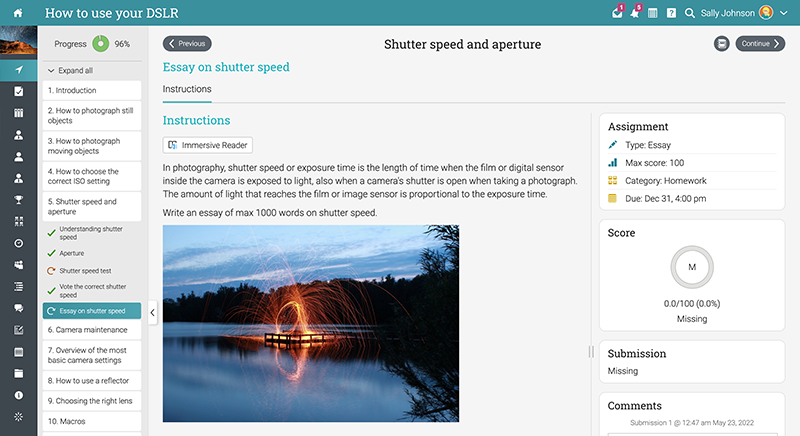
Task: Open Vote the correct shutter speed section
Action: click(92, 291)
